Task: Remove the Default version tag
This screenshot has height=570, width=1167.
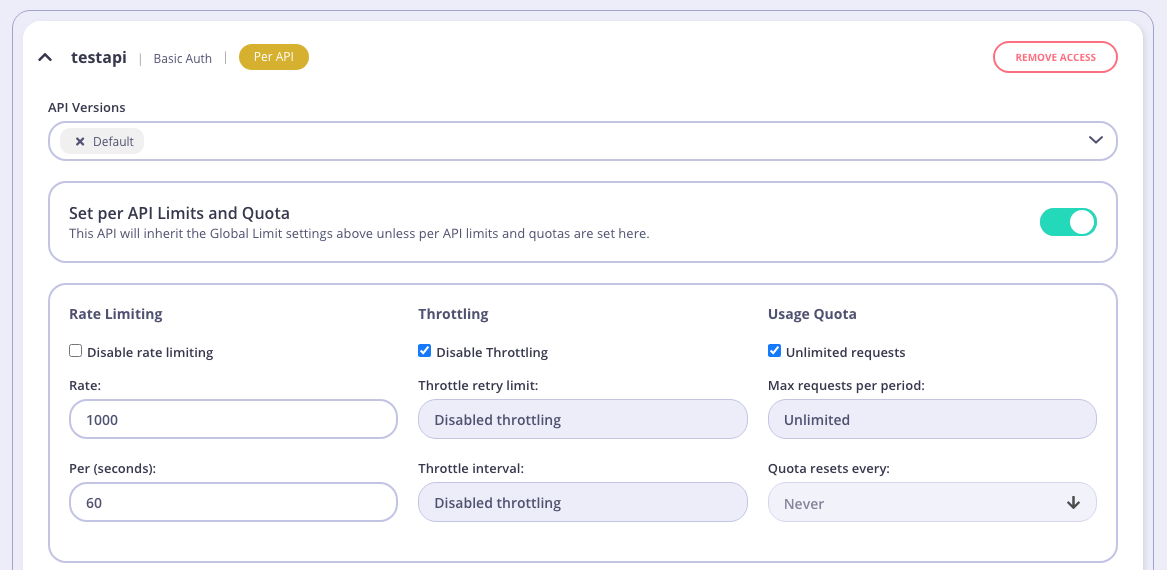Action: click(80, 142)
